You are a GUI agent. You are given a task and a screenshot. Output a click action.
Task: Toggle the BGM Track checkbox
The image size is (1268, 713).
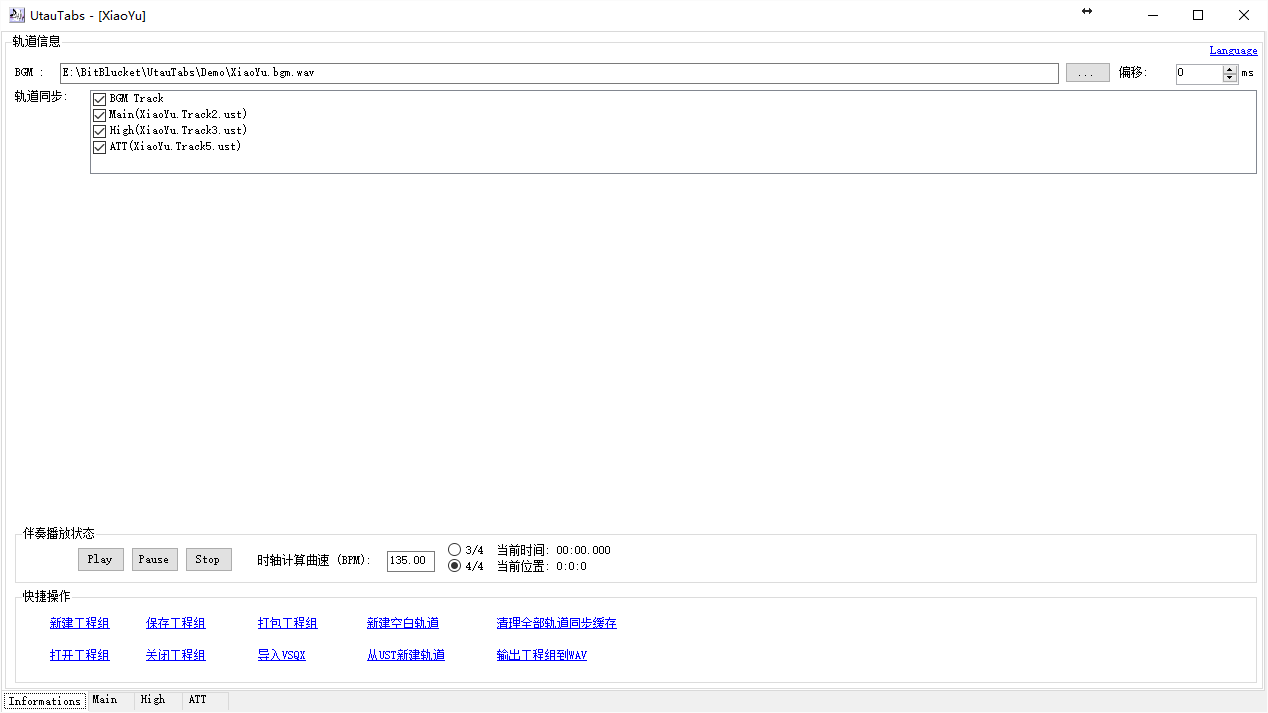(x=99, y=99)
